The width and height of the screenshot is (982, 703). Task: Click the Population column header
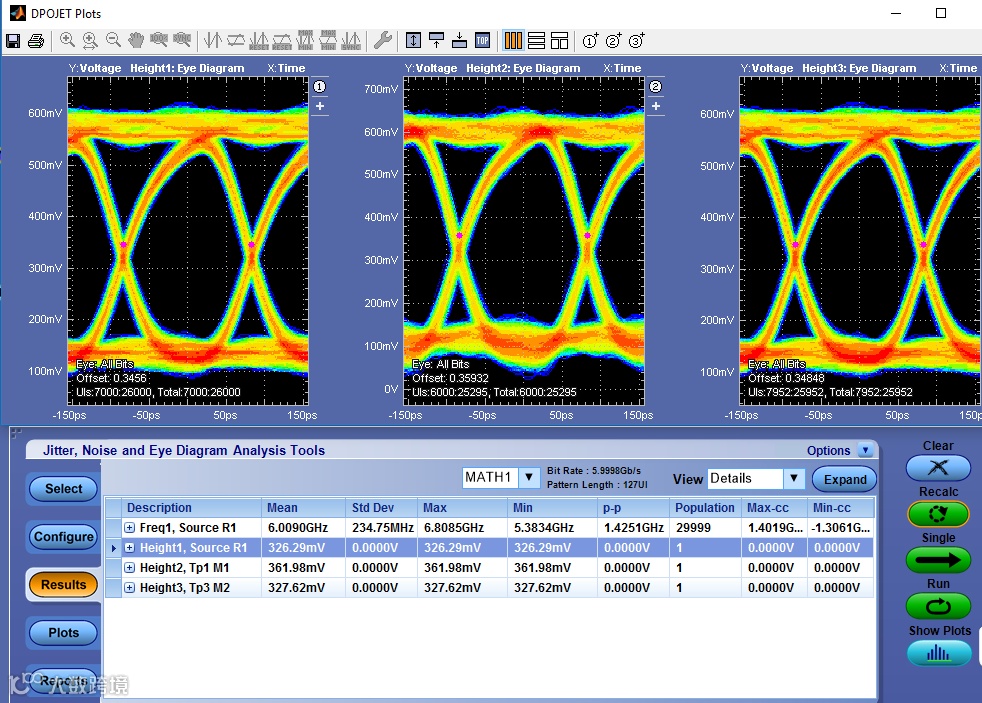tap(705, 508)
